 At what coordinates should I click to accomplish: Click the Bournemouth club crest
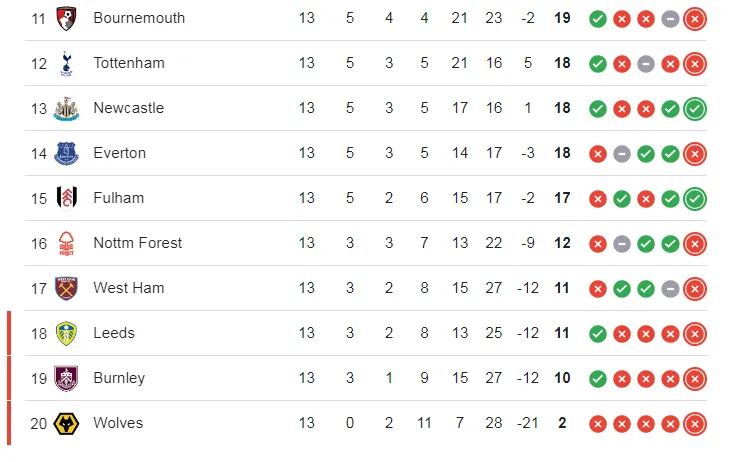[x=67, y=18]
